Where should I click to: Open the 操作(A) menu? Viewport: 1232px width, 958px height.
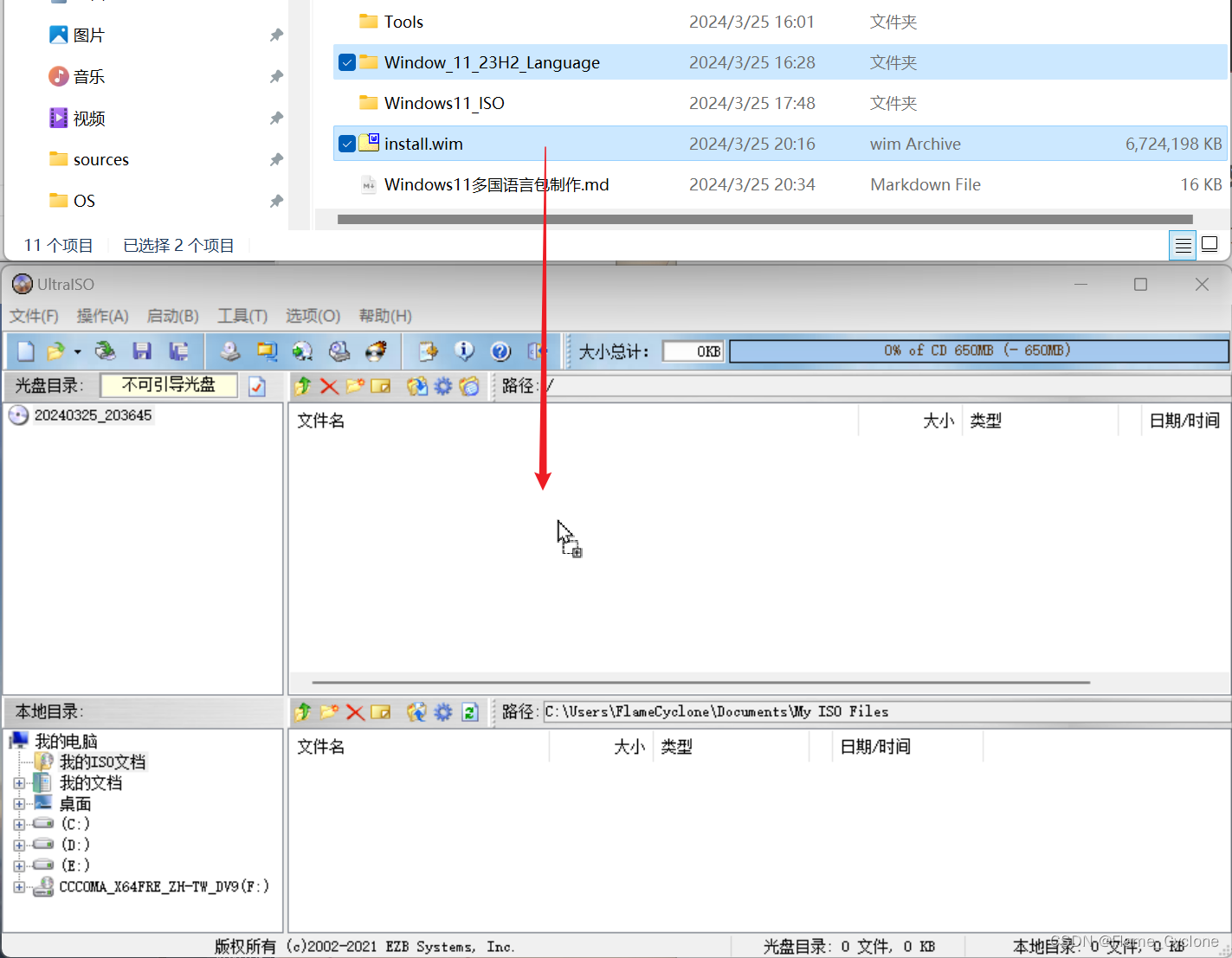103,316
